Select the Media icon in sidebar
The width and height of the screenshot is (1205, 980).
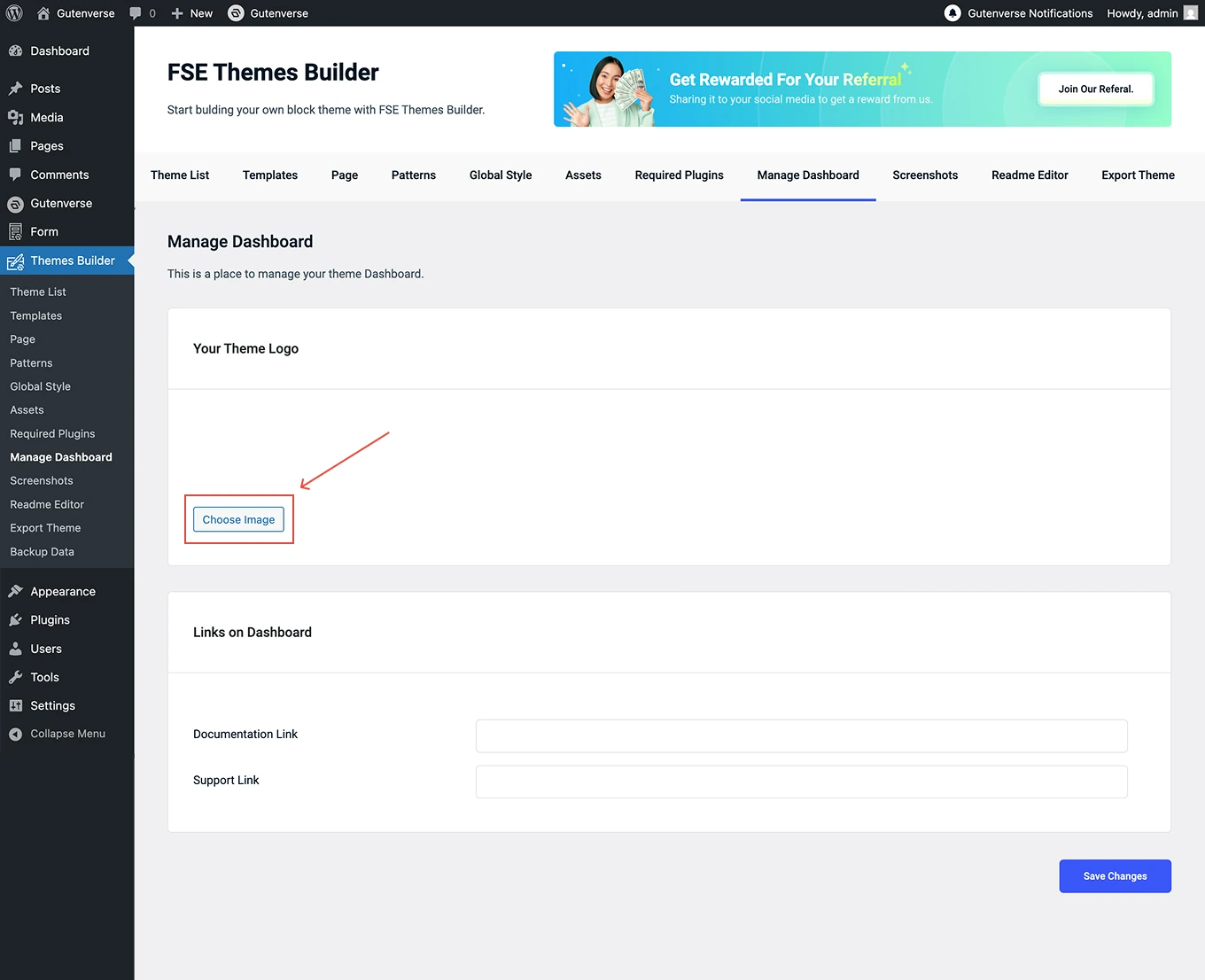(x=15, y=118)
